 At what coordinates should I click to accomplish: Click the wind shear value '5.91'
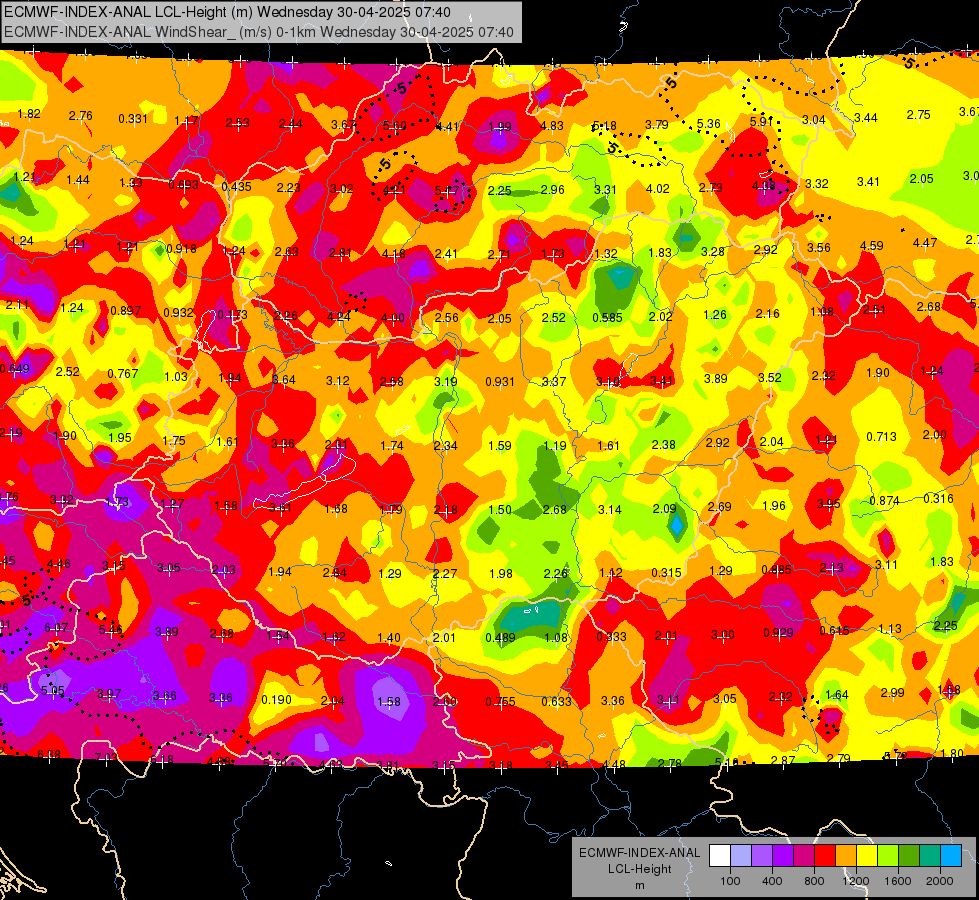tap(762, 121)
